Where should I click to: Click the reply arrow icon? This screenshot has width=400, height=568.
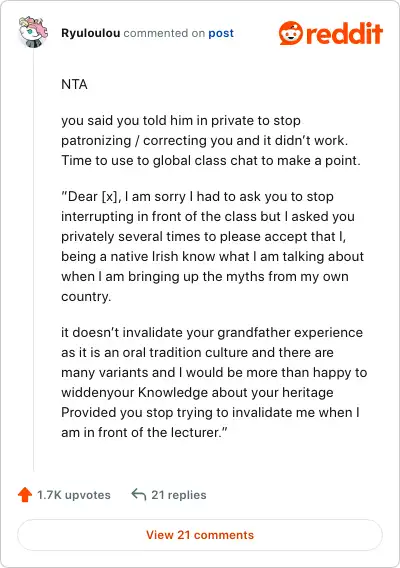pos(139,494)
